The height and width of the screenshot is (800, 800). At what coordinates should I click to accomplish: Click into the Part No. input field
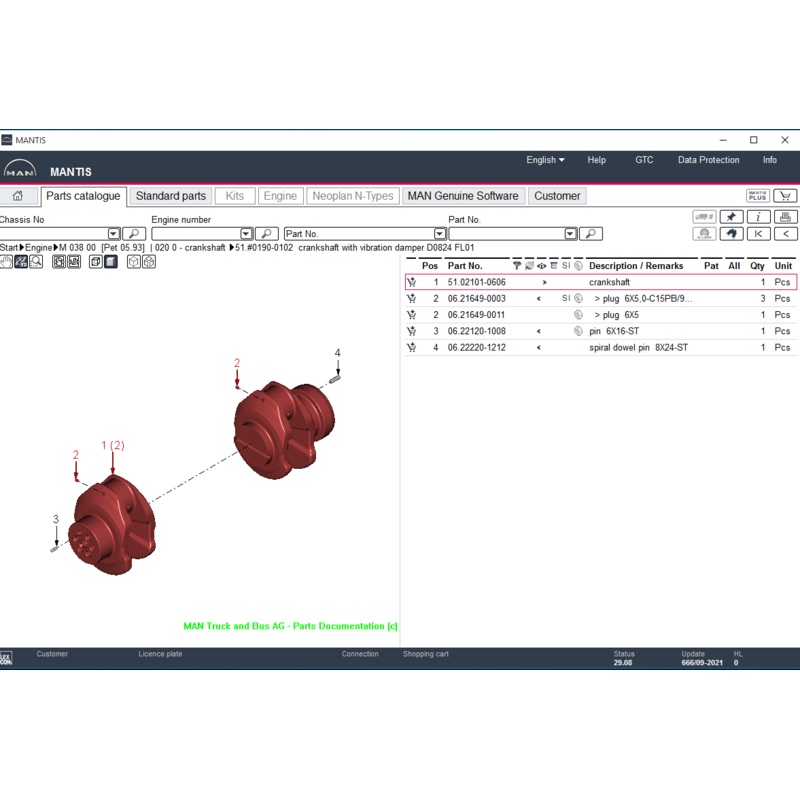[507, 234]
